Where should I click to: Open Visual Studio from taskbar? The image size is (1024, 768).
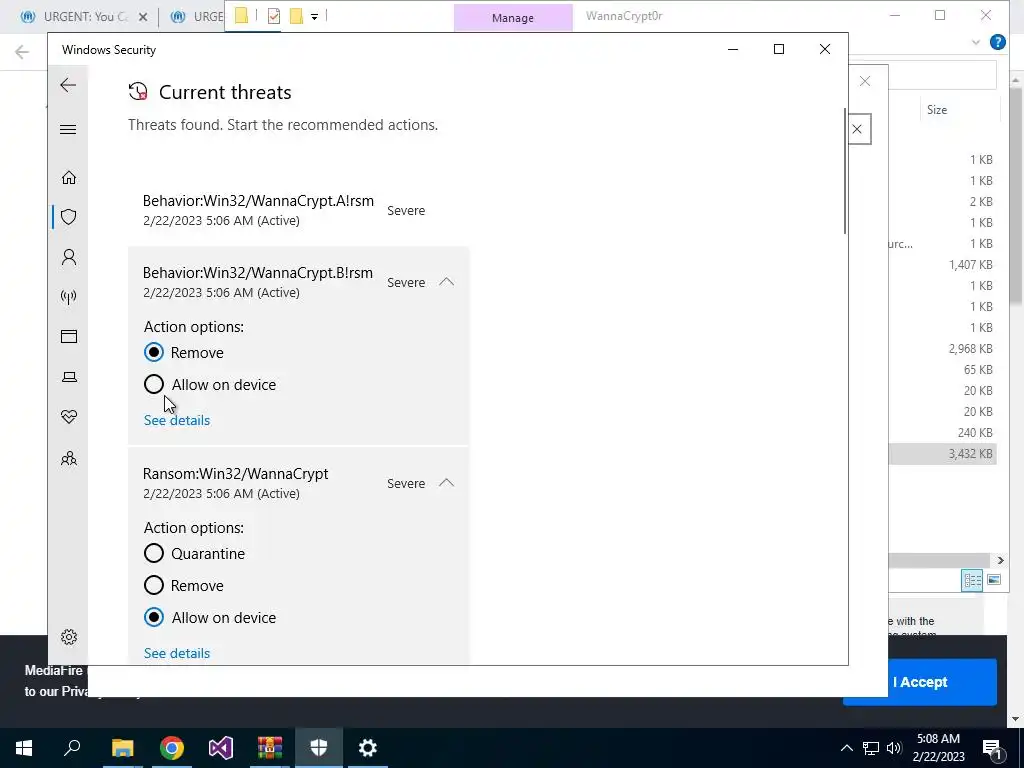point(221,748)
